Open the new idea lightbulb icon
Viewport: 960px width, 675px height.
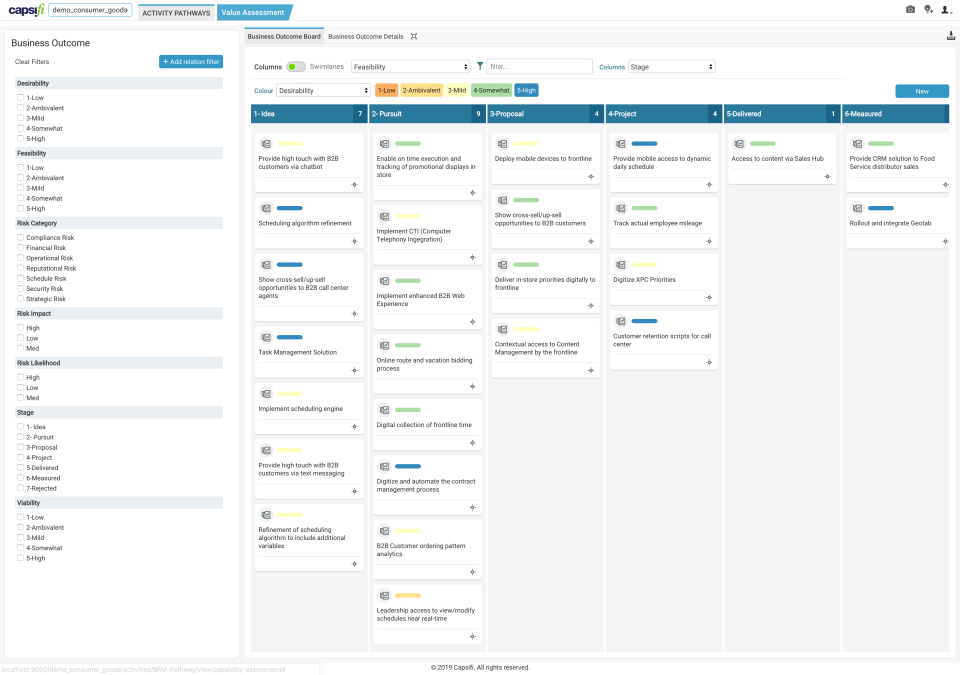pyautogui.click(x=928, y=10)
